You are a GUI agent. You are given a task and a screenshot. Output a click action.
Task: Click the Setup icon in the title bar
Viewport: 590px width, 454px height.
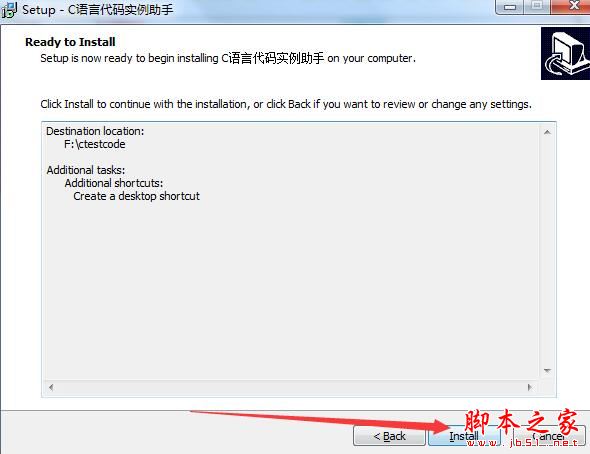click(x=9, y=10)
